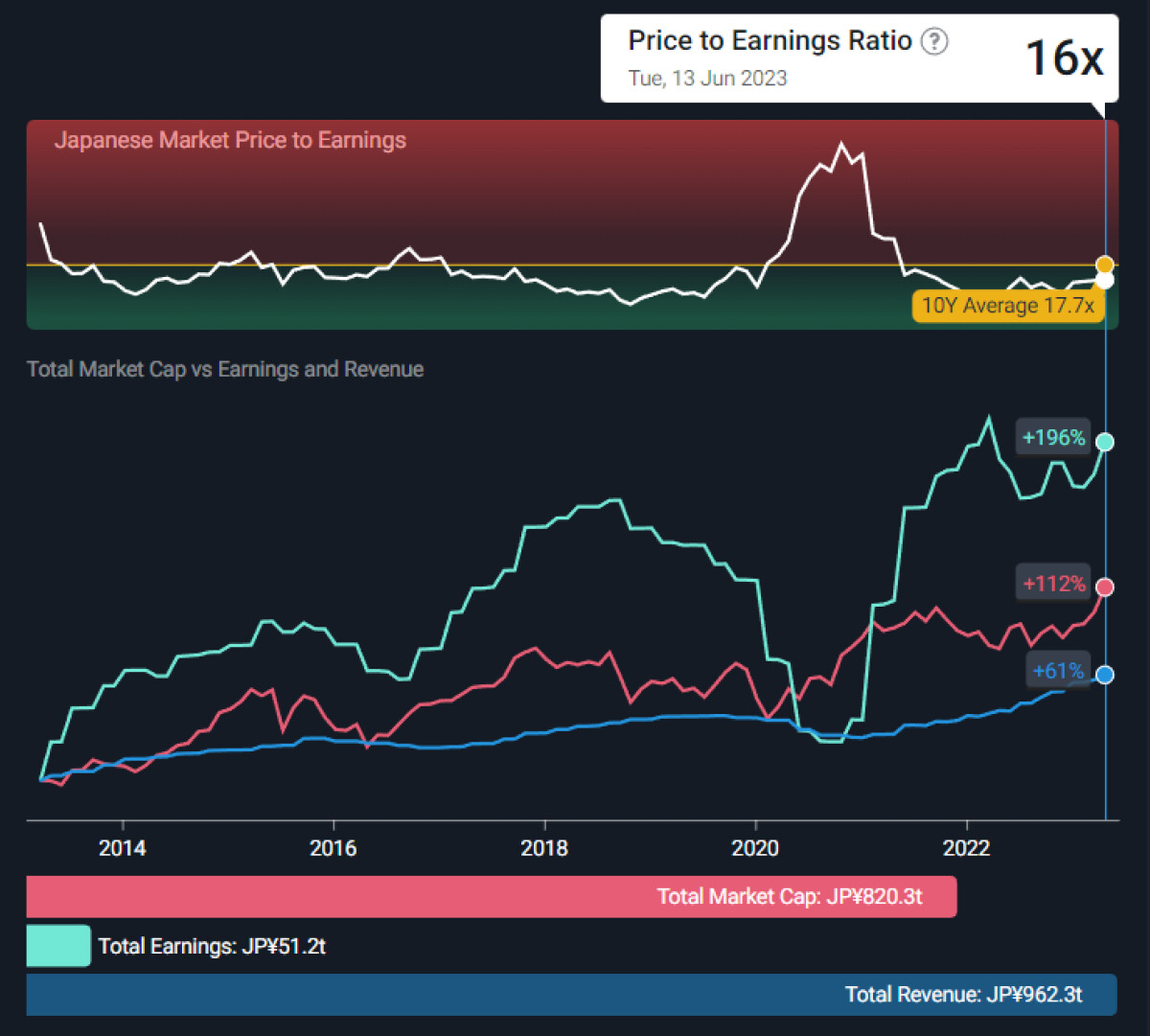Select the red Total Market Cap bar
The height and width of the screenshot is (1036, 1150).
[491, 897]
